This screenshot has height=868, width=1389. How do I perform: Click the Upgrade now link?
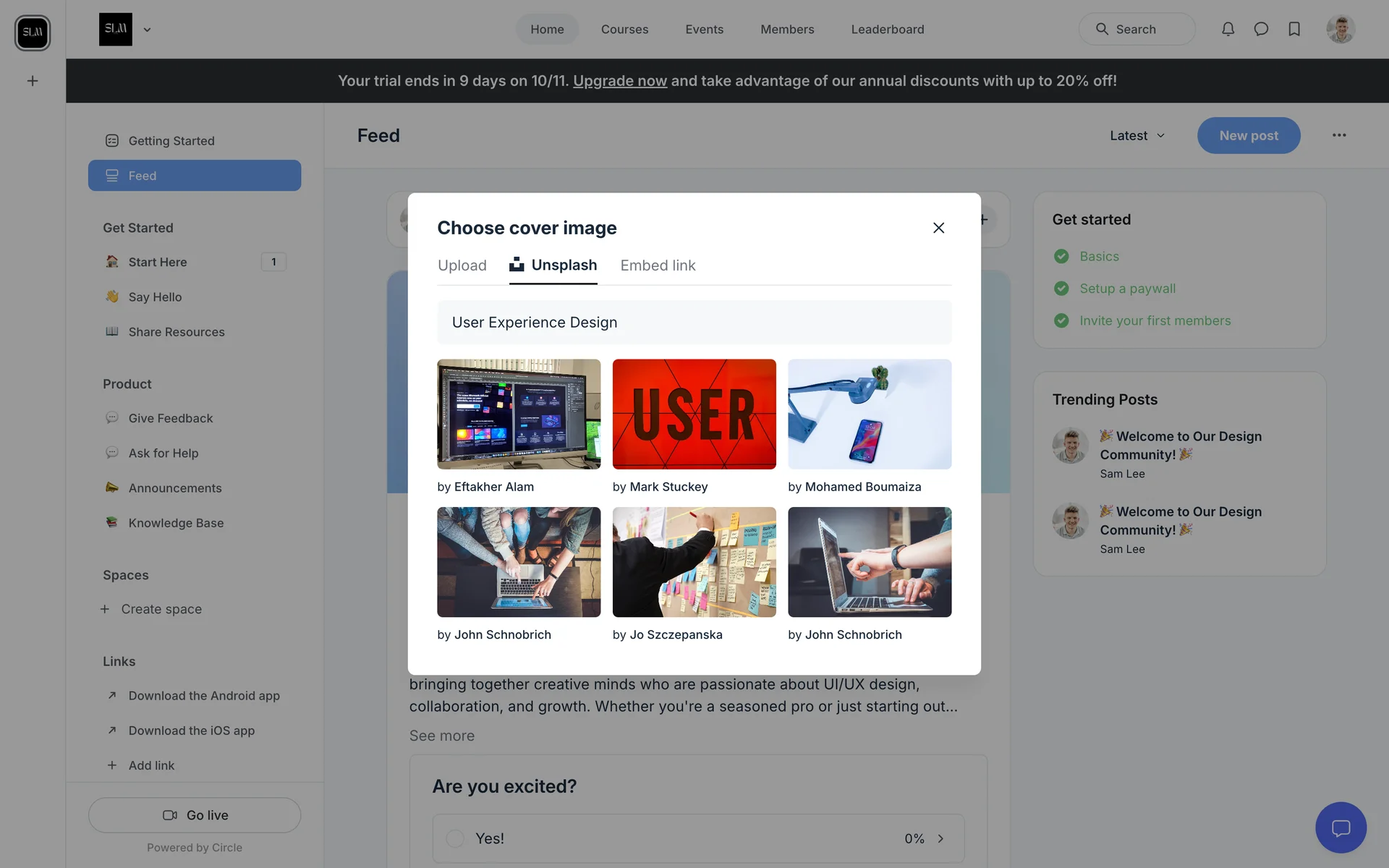tap(619, 81)
